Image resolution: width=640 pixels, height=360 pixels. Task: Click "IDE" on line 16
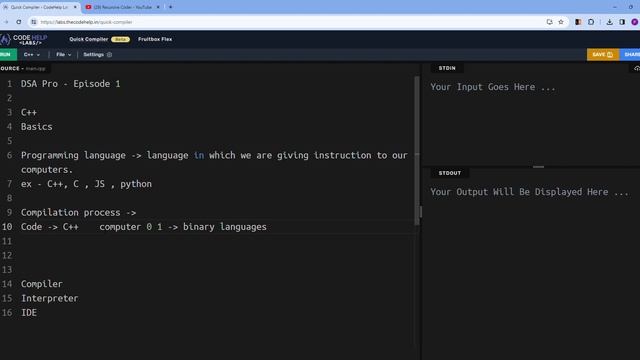(x=29, y=312)
